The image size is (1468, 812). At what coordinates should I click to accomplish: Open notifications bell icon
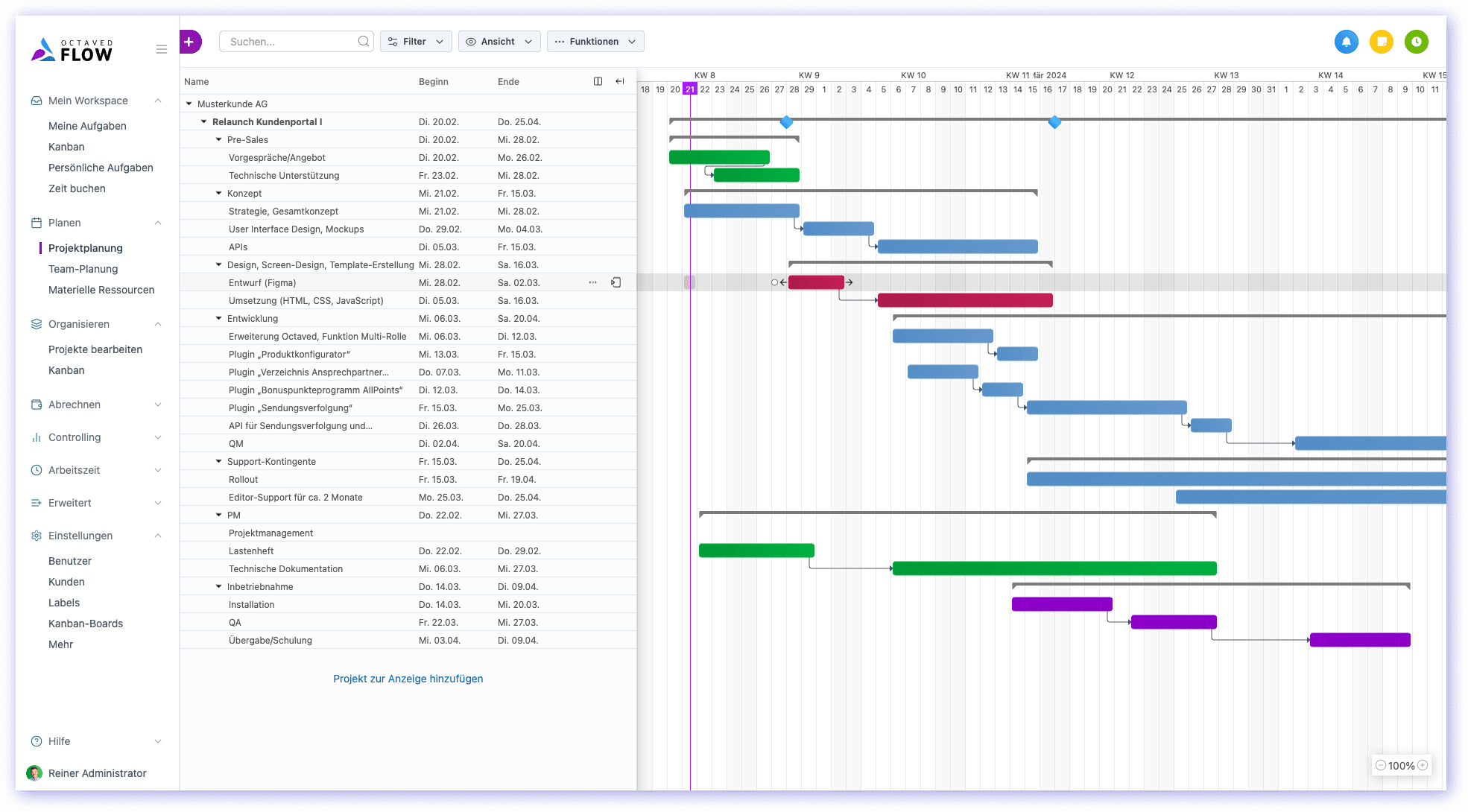pos(1346,42)
